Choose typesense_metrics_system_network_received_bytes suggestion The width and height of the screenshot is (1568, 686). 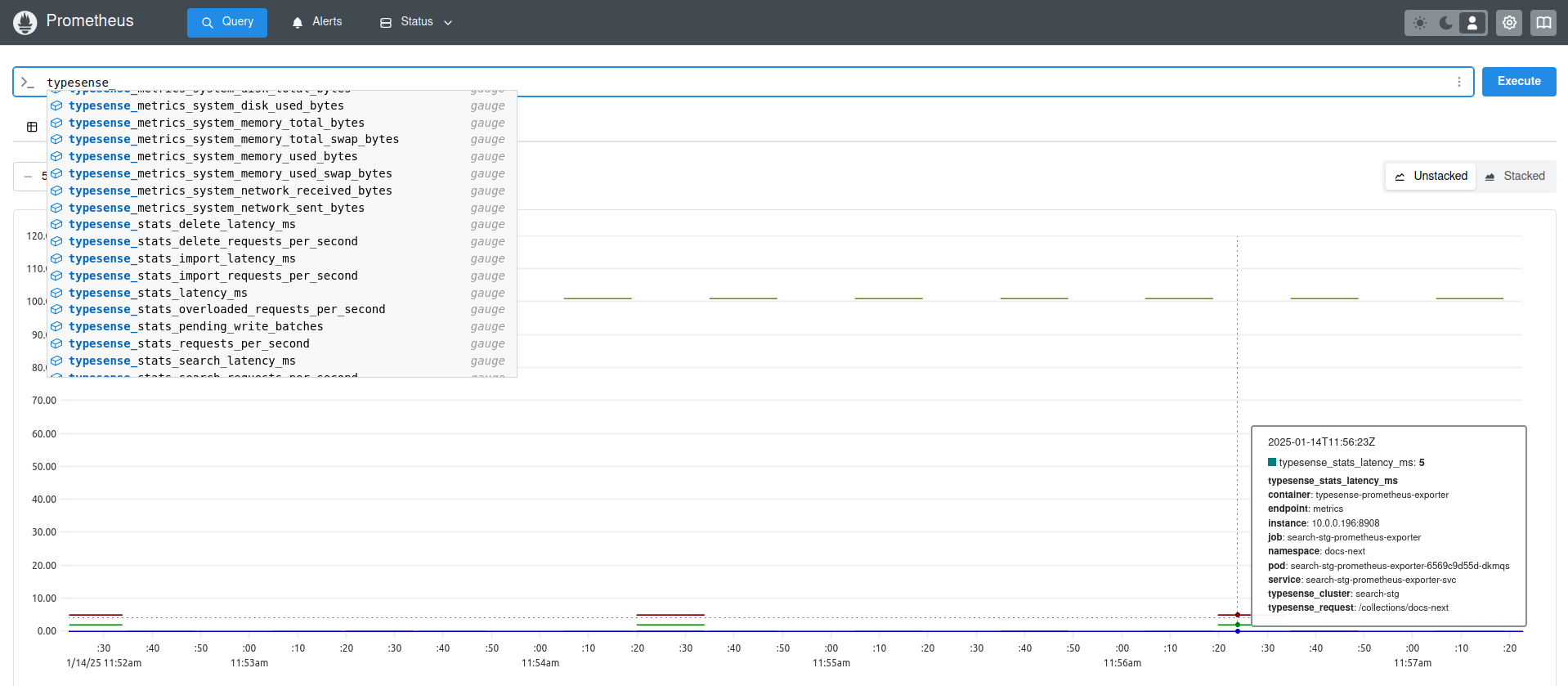pos(282,191)
